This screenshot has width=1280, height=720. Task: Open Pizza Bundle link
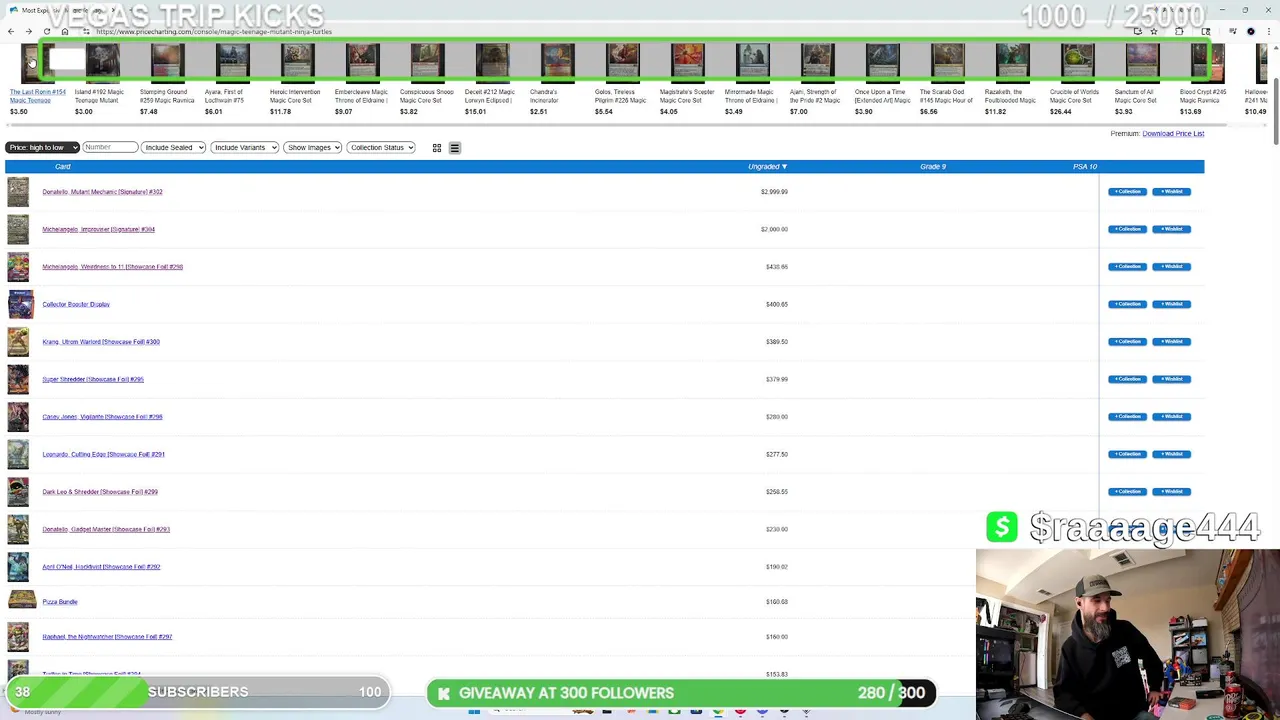pos(60,602)
